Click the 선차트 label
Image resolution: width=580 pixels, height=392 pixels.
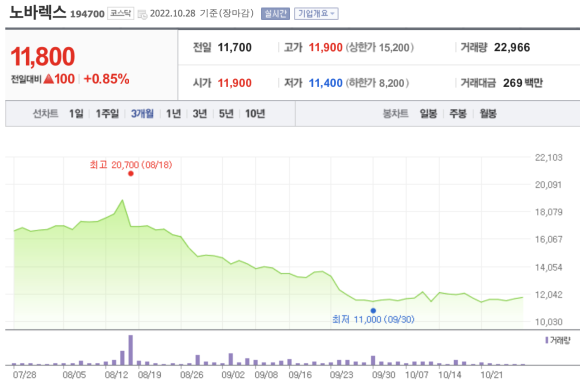click(x=45, y=114)
